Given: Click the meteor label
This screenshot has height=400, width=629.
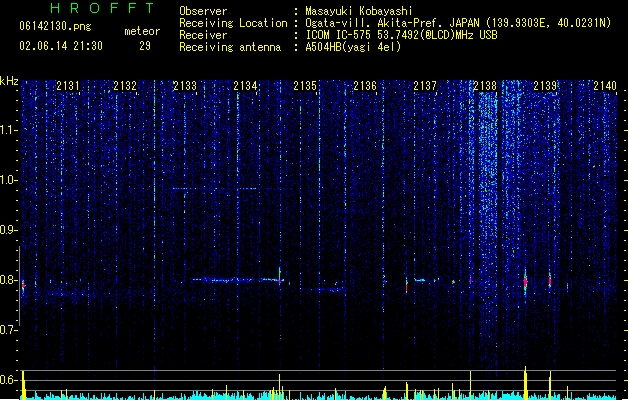Looking at the screenshot, I should tap(142, 31).
